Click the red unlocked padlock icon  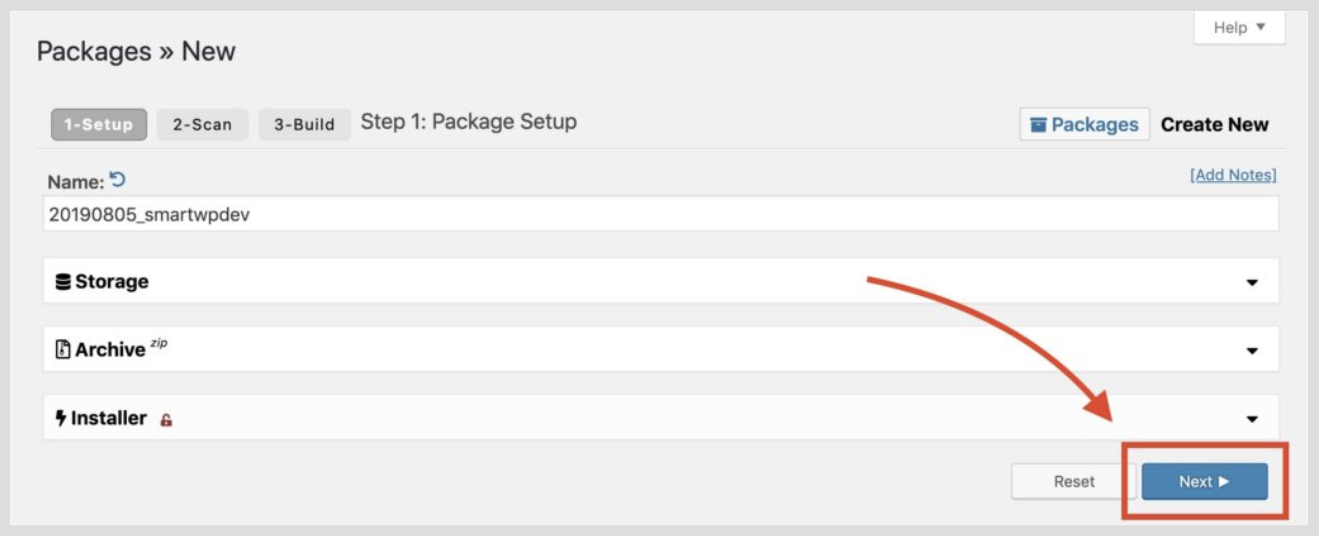coord(166,420)
